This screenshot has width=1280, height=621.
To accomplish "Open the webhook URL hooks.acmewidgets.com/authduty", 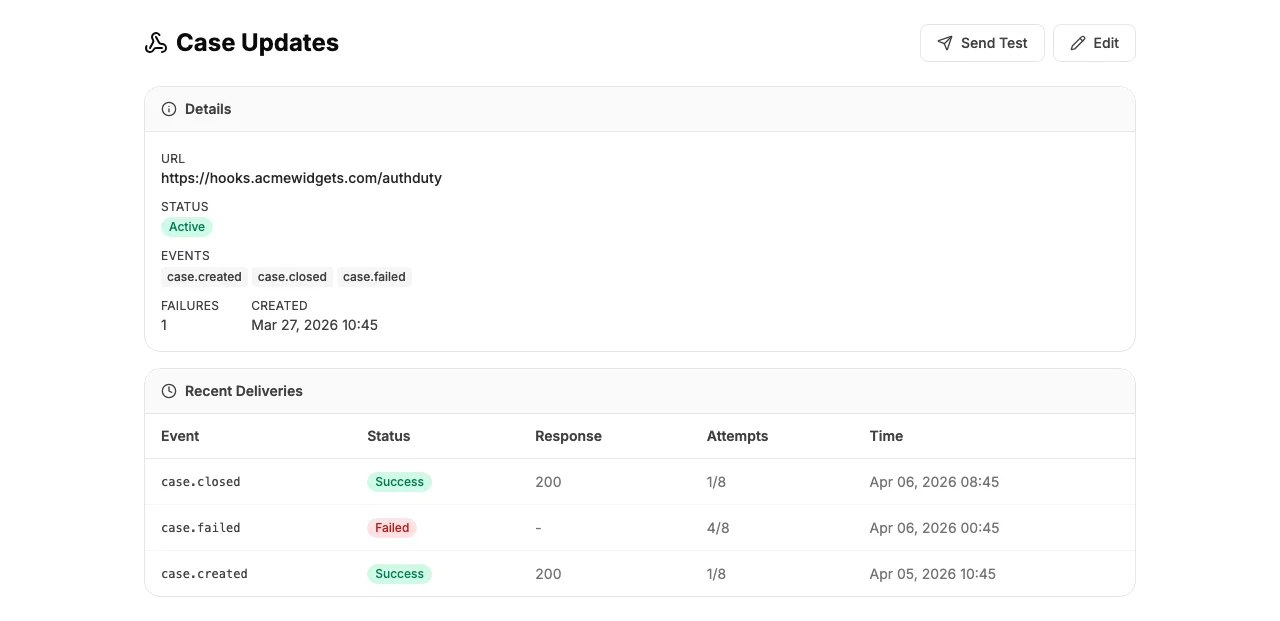I will click(x=301, y=178).
